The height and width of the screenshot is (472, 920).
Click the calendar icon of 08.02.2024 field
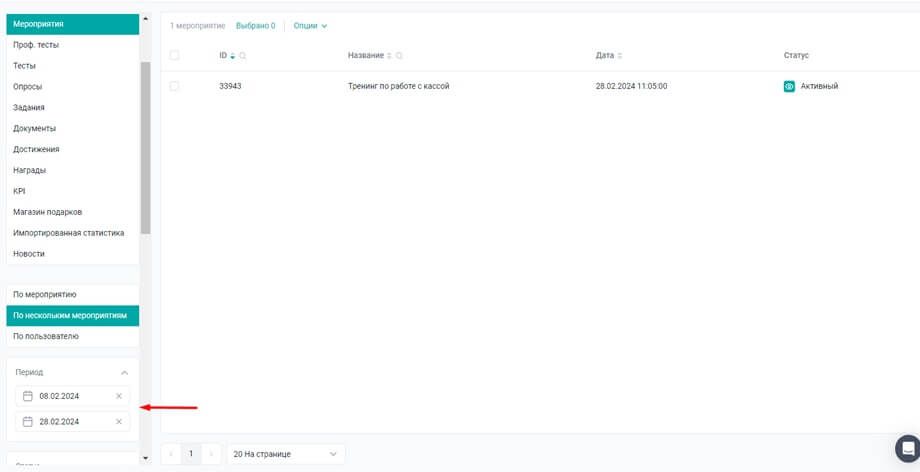tap(28, 396)
